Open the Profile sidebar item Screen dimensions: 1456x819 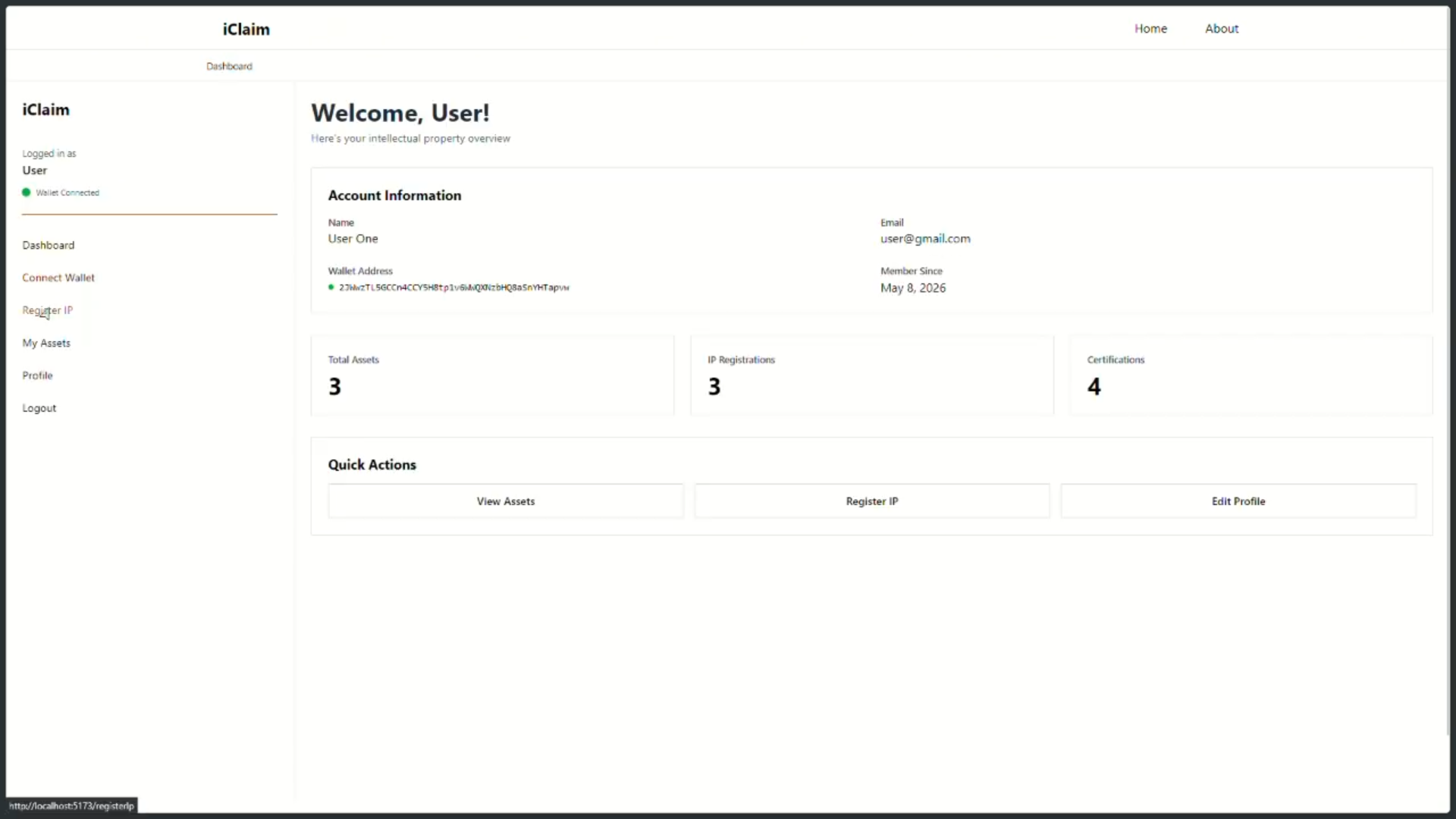pos(37,376)
